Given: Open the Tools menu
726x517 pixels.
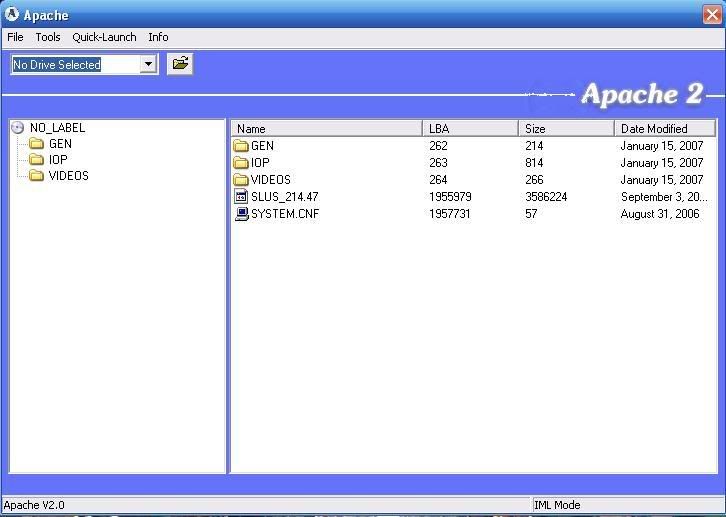Looking at the screenshot, I should [48, 37].
